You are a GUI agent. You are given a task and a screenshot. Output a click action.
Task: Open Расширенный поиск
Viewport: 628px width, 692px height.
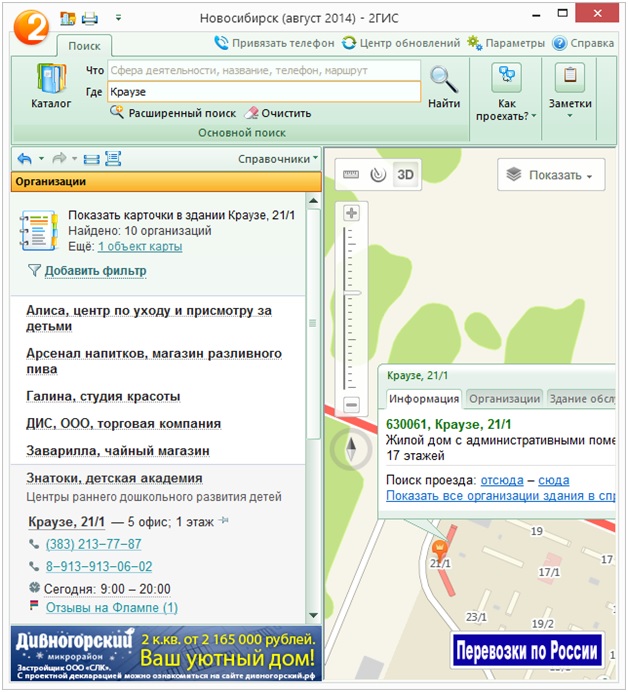pyautogui.click(x=173, y=113)
